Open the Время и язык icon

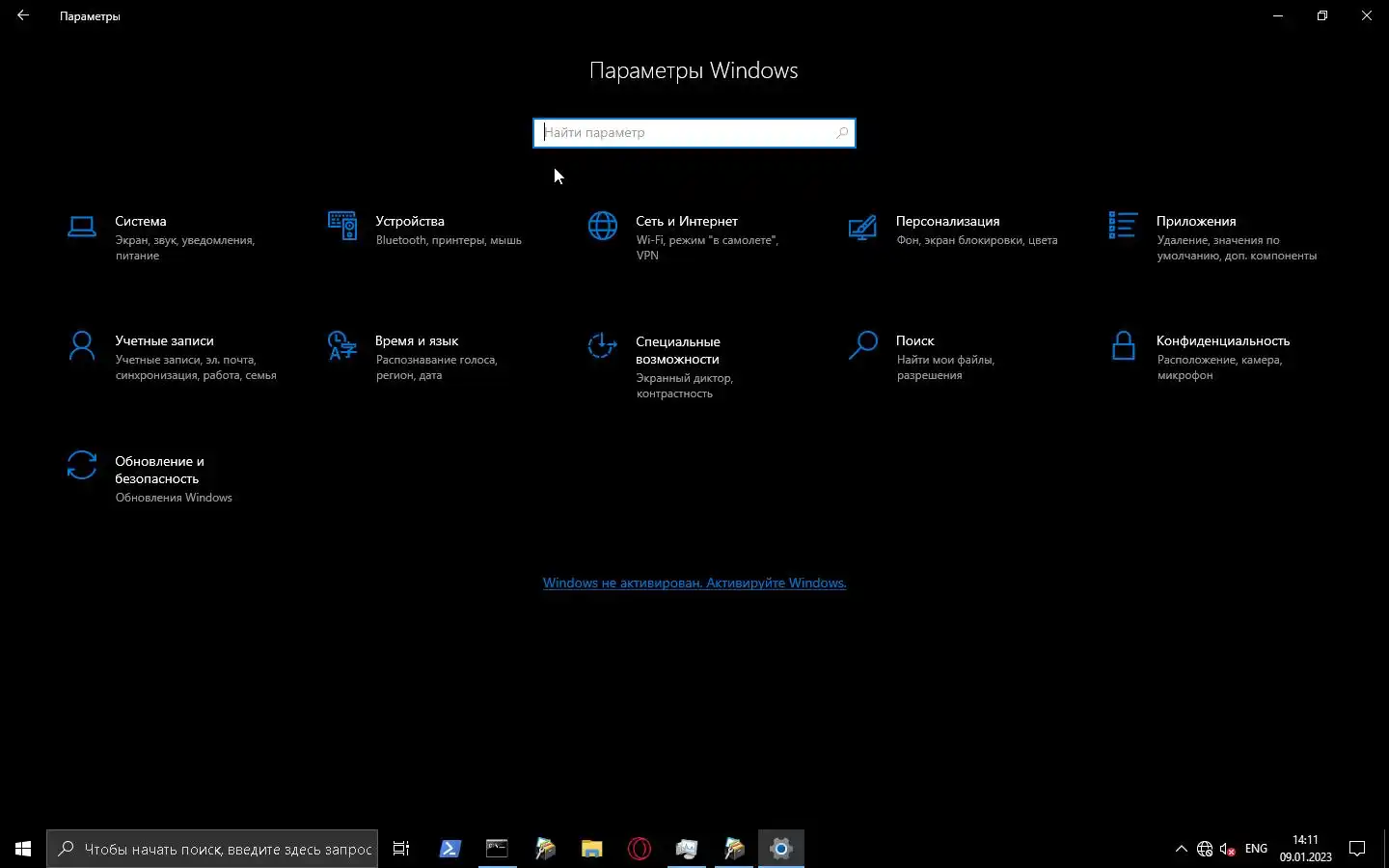[x=342, y=345]
